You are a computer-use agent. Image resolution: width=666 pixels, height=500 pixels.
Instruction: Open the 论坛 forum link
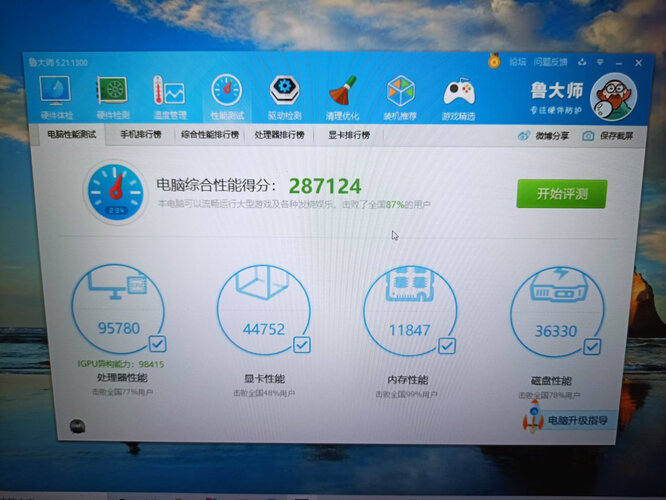click(518, 62)
